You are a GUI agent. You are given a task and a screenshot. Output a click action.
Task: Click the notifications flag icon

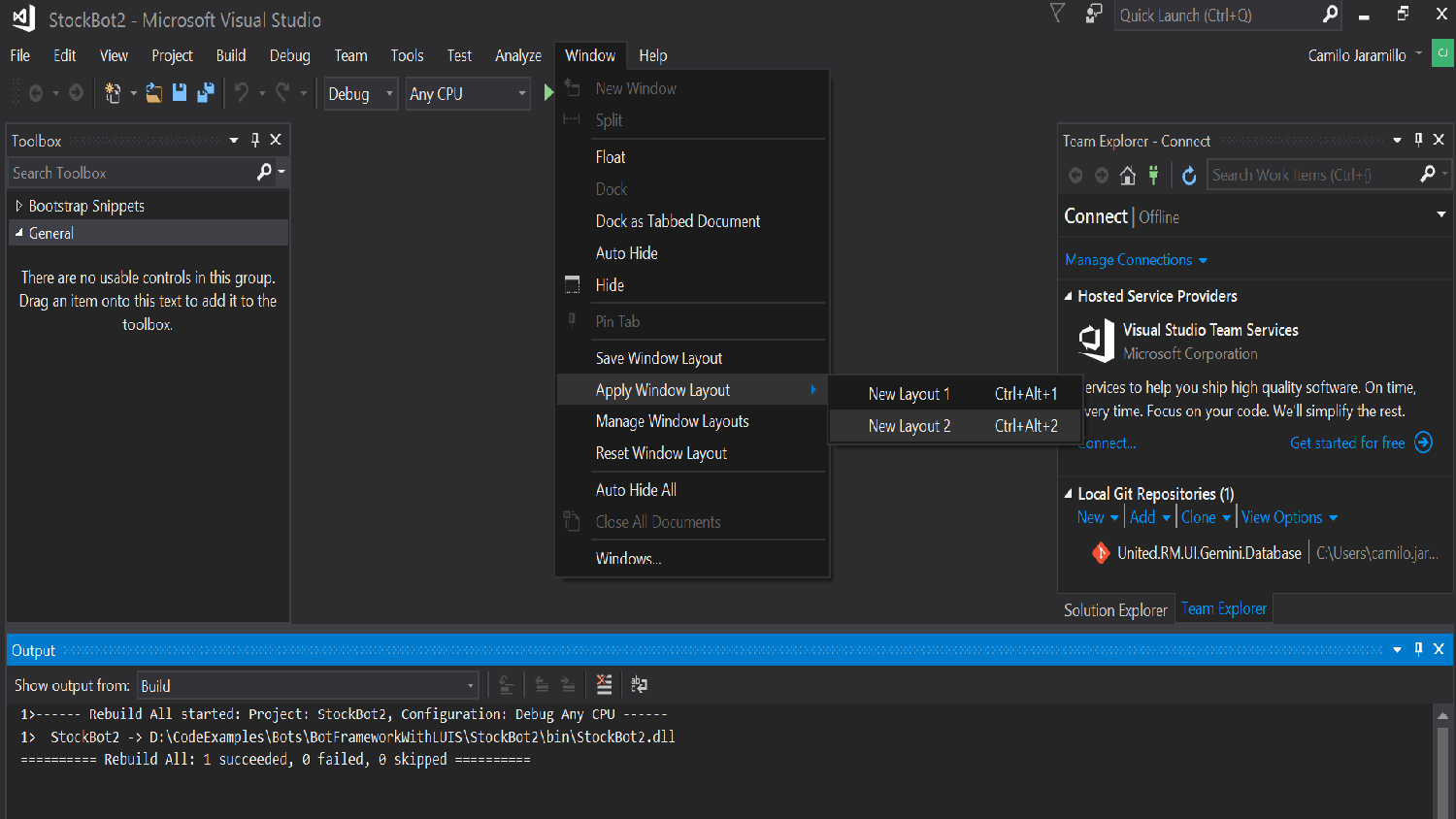point(1058,14)
